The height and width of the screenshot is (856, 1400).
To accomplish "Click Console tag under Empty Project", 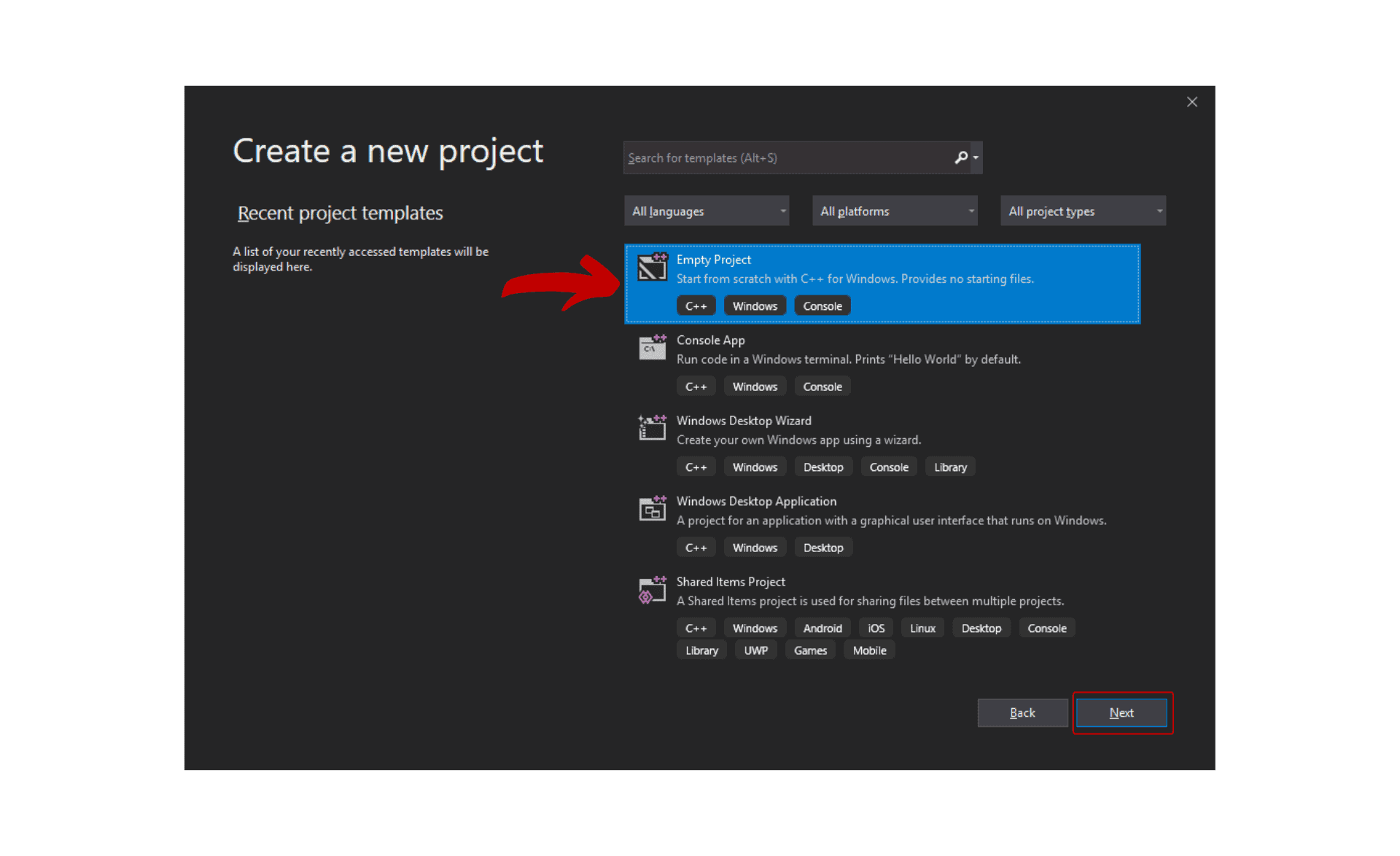I will pyautogui.click(x=822, y=306).
